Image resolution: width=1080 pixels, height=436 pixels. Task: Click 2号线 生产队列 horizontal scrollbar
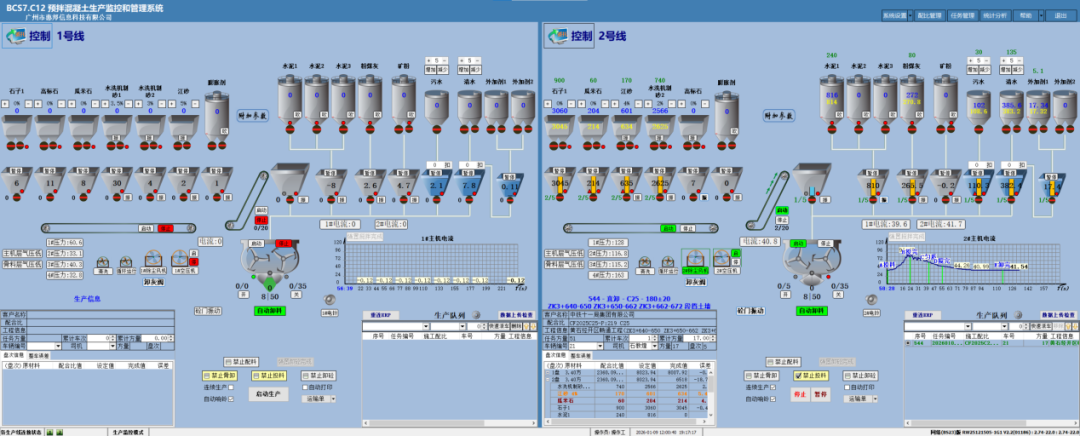990,425
